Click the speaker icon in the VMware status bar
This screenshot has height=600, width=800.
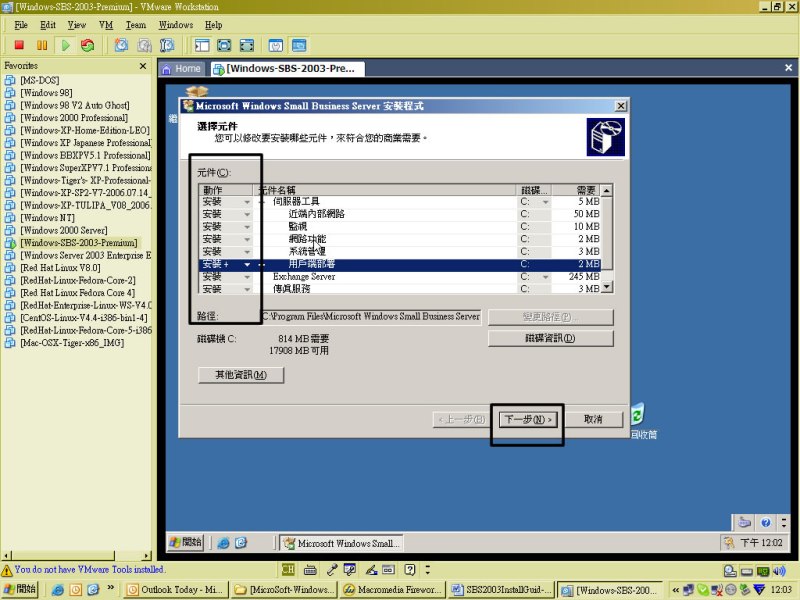pyautogui.click(x=779, y=570)
